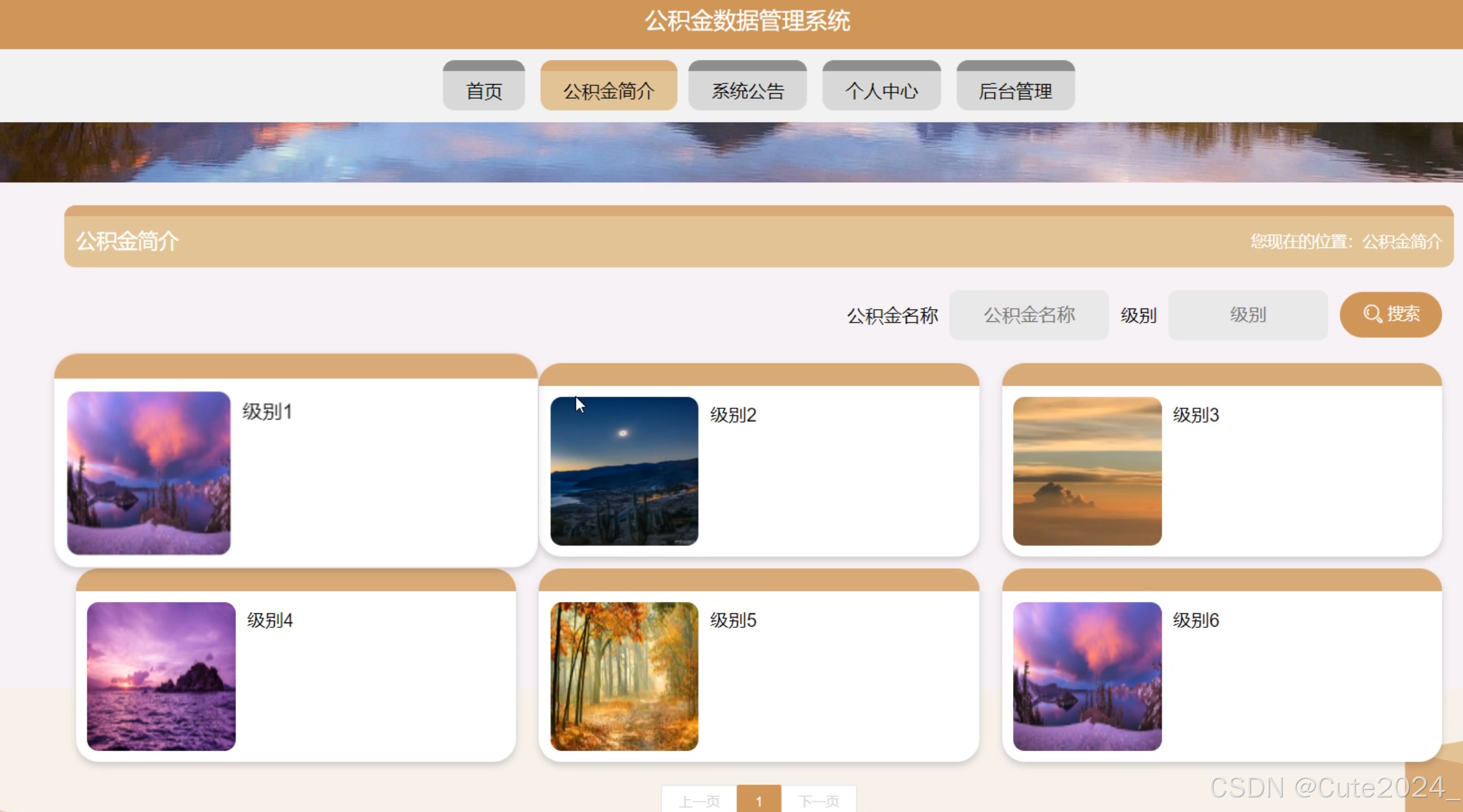Select the 公积金简介 navigation tab
Screen dimensions: 1463x812
(608, 90)
